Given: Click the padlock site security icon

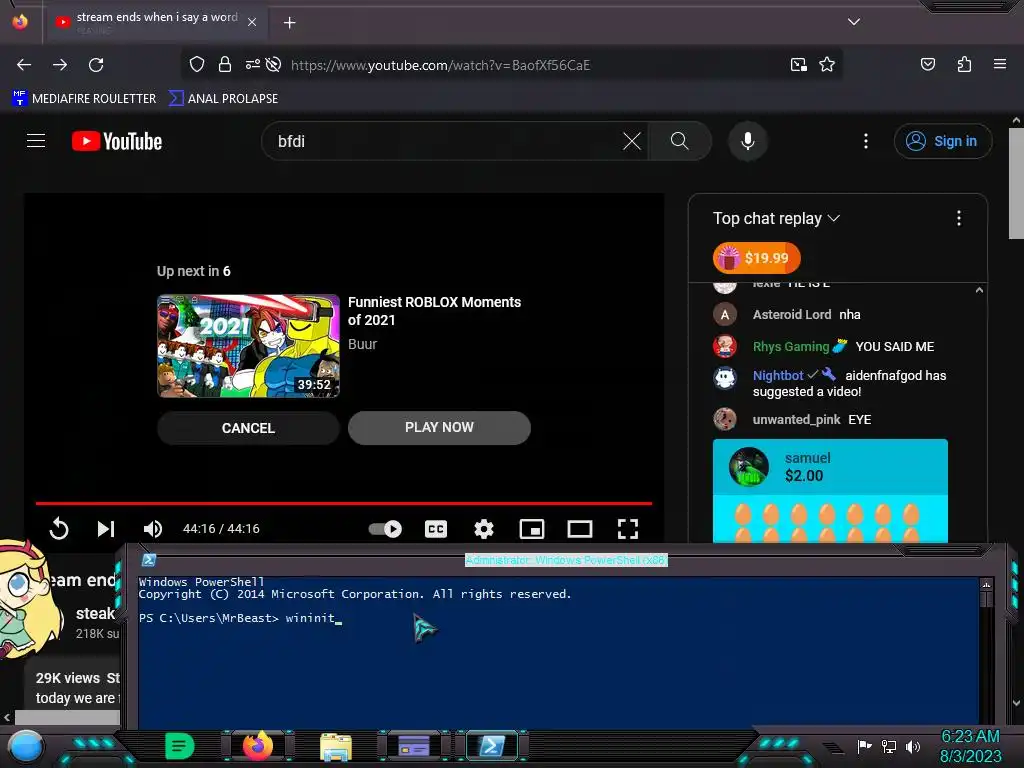Looking at the screenshot, I should [x=225, y=65].
